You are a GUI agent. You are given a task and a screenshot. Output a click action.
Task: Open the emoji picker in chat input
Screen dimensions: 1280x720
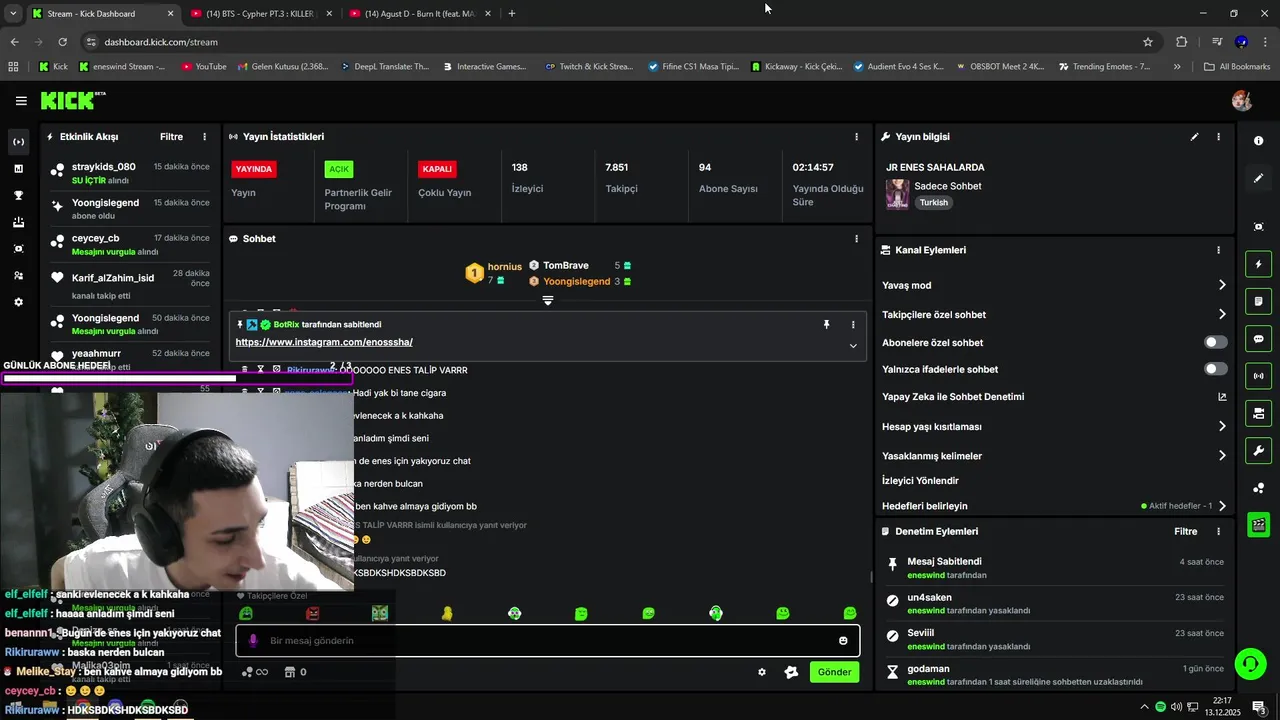[x=843, y=641]
